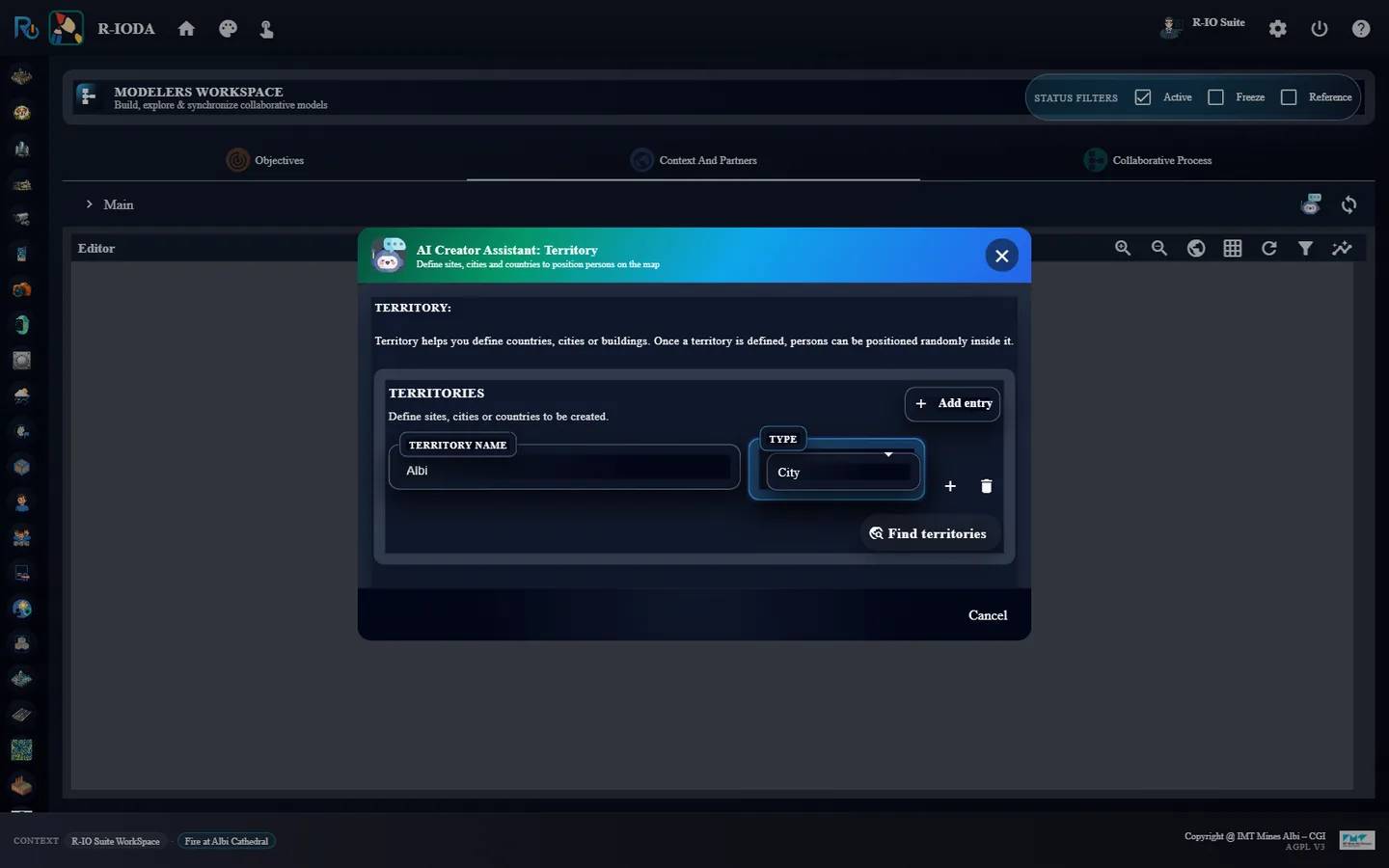Click the Add entry button
Screen dimensions: 1389x868
pos(953,403)
